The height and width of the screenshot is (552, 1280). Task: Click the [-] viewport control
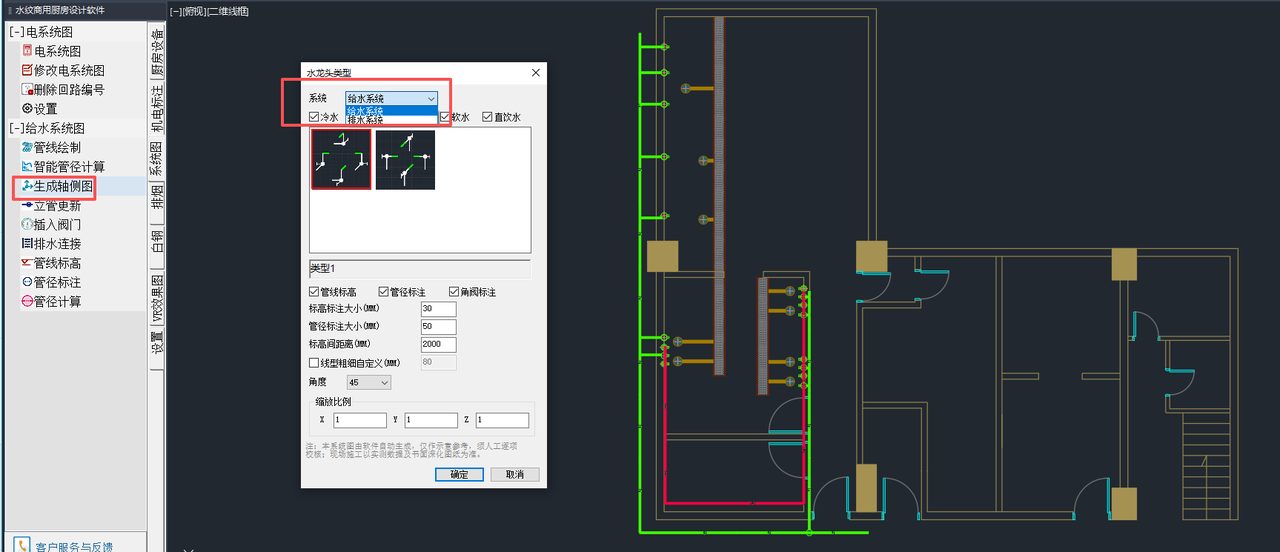click(x=174, y=11)
